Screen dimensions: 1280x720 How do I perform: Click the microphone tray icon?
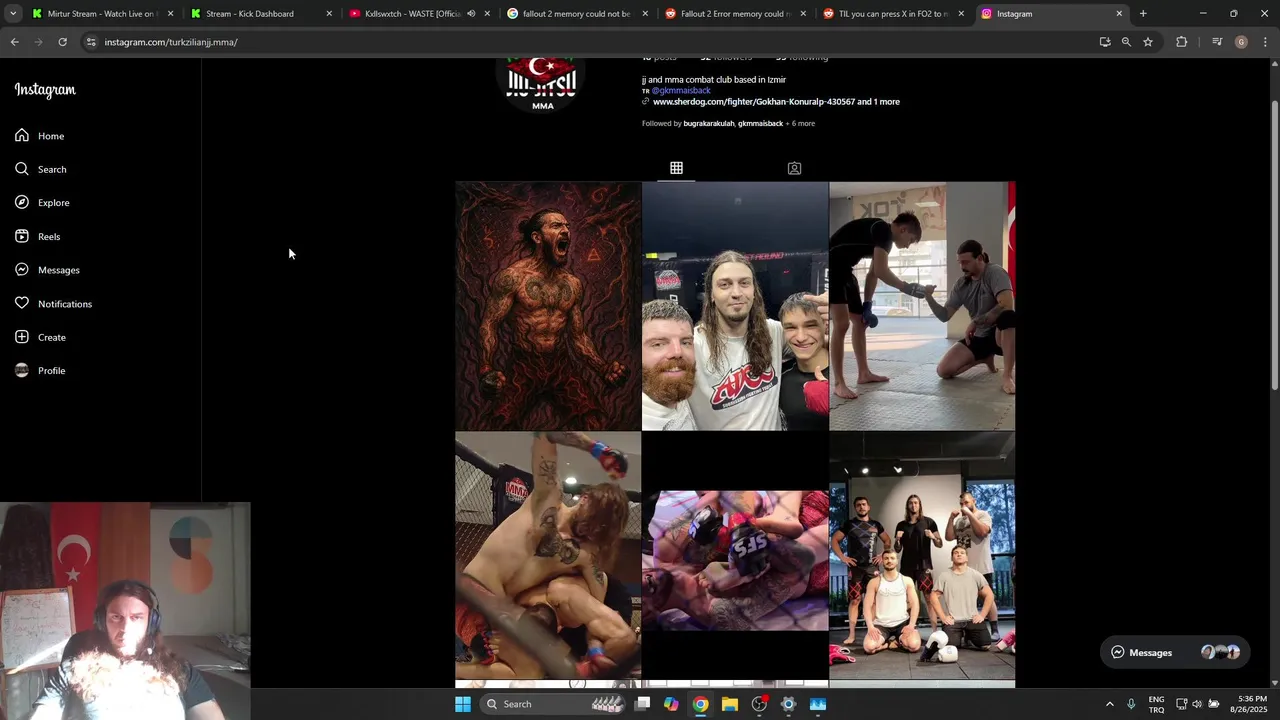[1131, 704]
